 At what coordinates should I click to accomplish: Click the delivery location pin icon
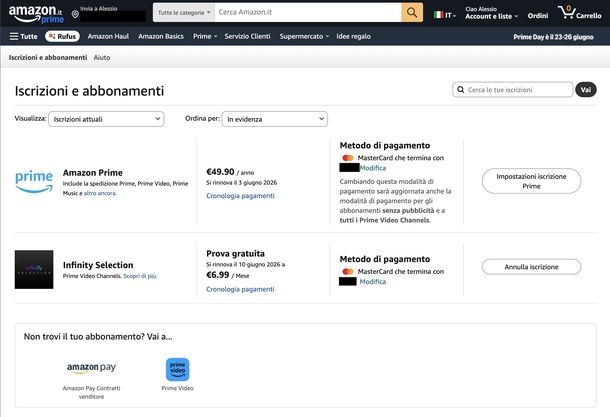click(75, 14)
